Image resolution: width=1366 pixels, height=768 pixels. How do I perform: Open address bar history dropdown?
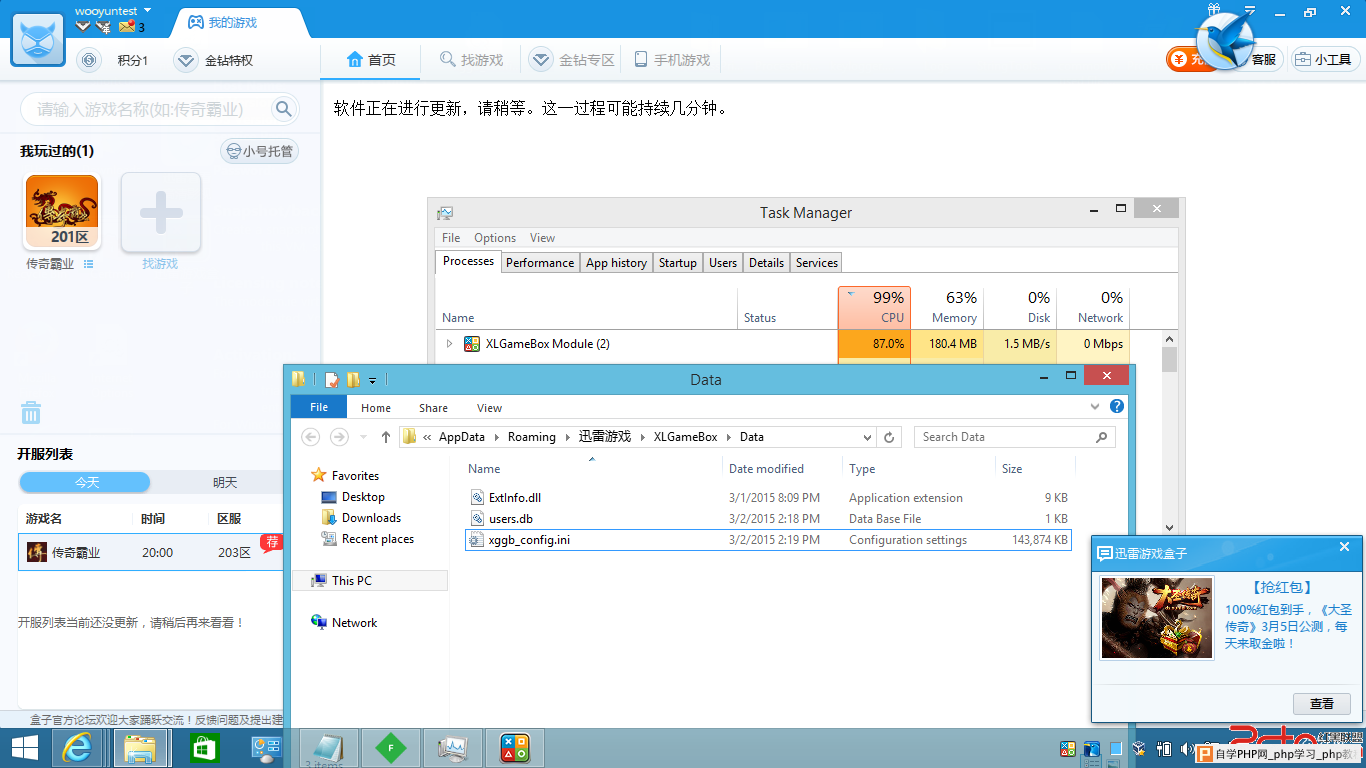867,437
